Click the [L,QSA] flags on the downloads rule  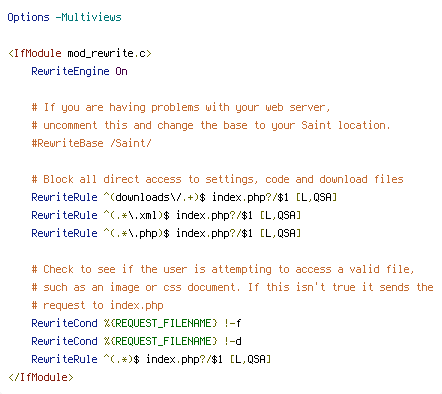pos(316,197)
